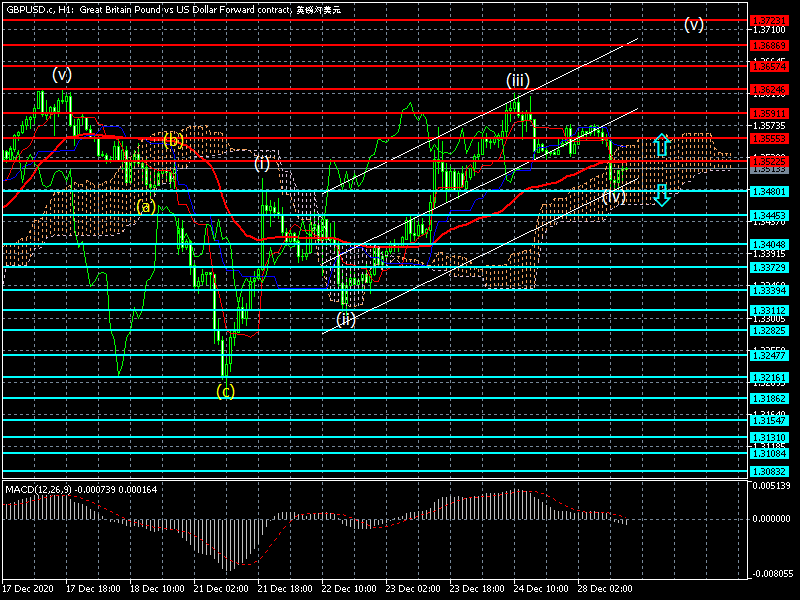Viewport: 800px width, 600px height.
Task: Click the 21 Dec 02:00 time label
Action: [x=221, y=588]
